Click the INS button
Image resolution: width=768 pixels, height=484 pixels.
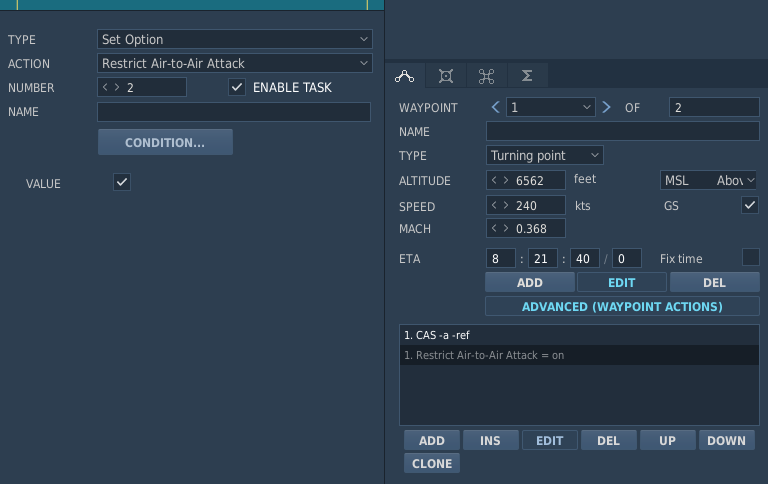(490, 440)
